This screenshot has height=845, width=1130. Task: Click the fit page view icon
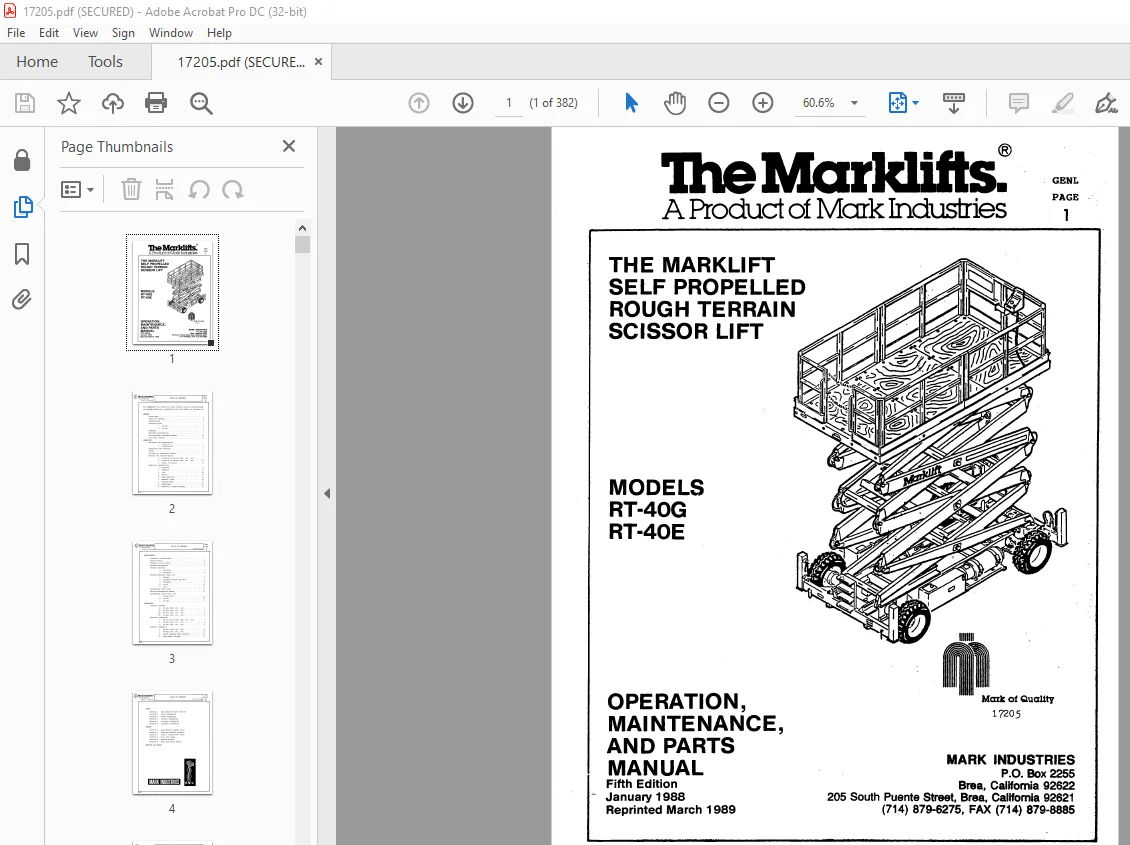(x=897, y=103)
